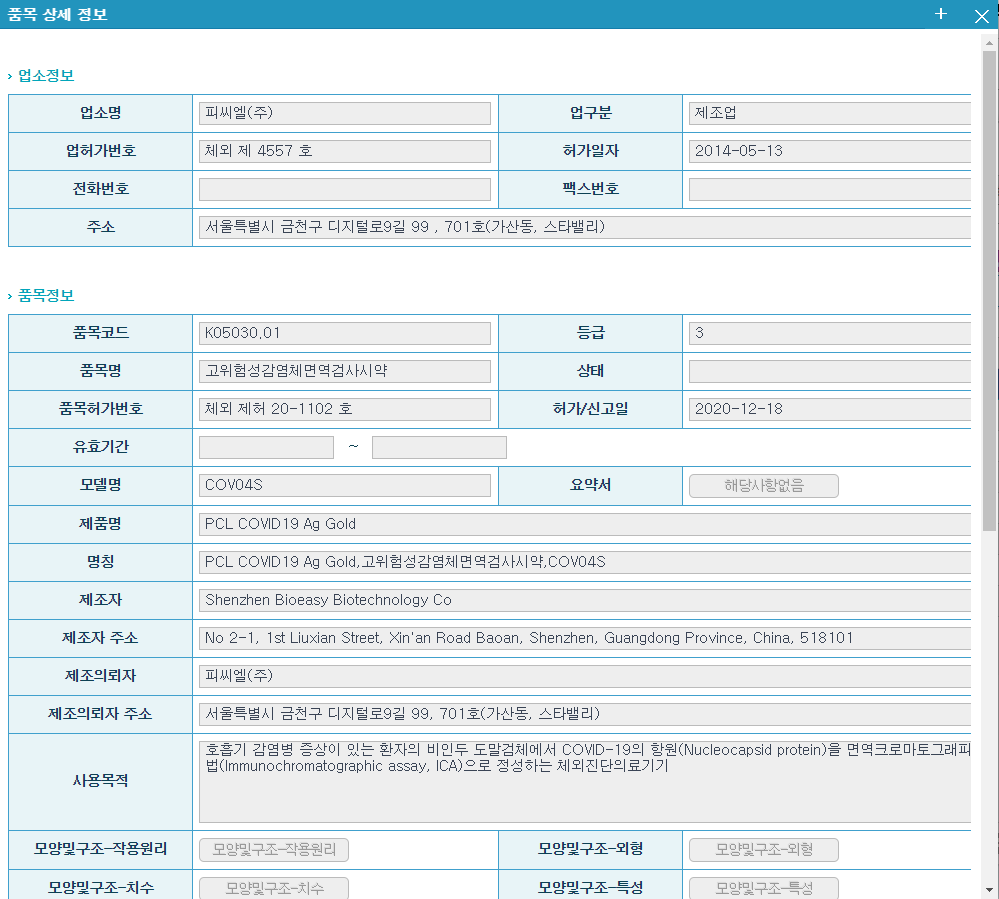
Task: Click the 명칭 field
Action: 585,562
